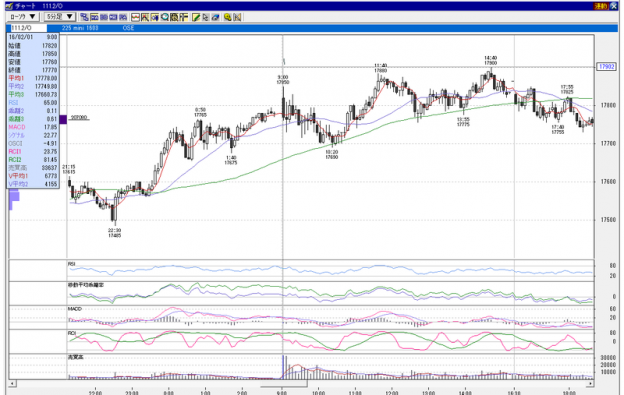Click the pencil drawing tool icon
Image resolution: width=624 pixels, height=395 pixels.
196,17
